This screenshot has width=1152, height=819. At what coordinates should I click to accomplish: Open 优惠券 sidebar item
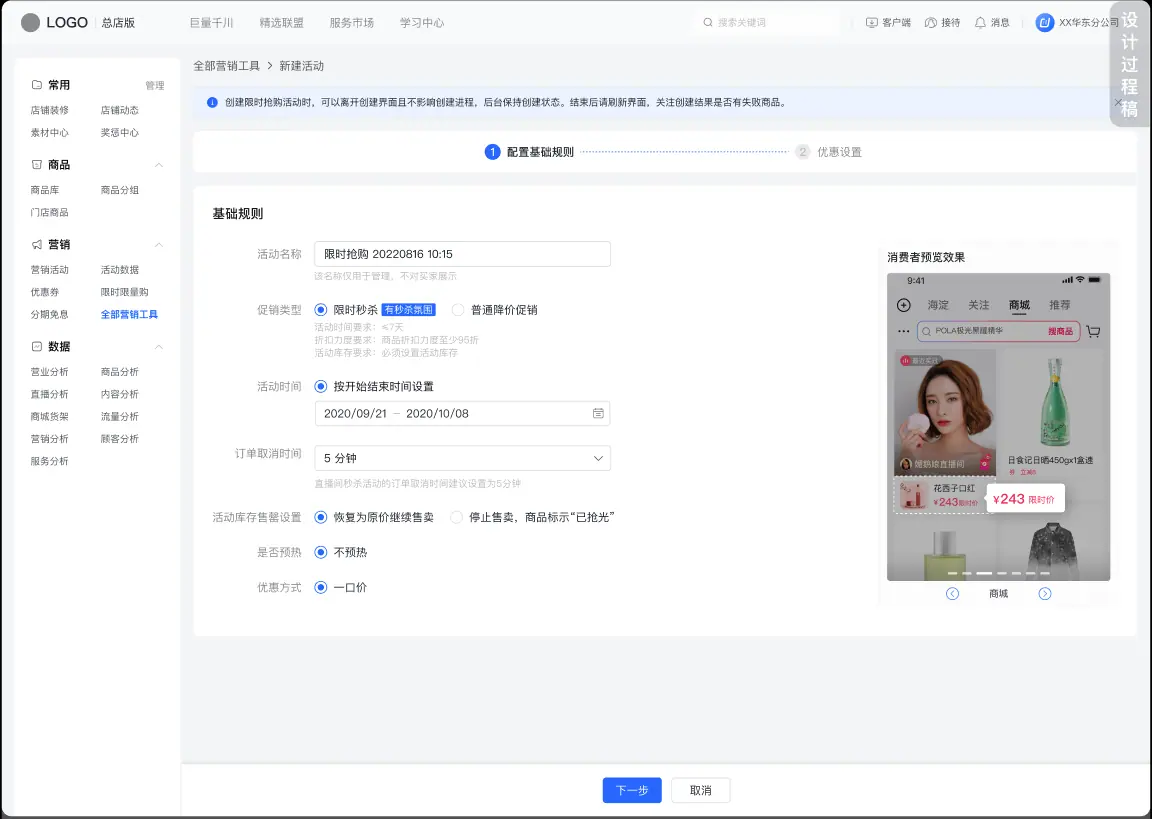coord(45,292)
